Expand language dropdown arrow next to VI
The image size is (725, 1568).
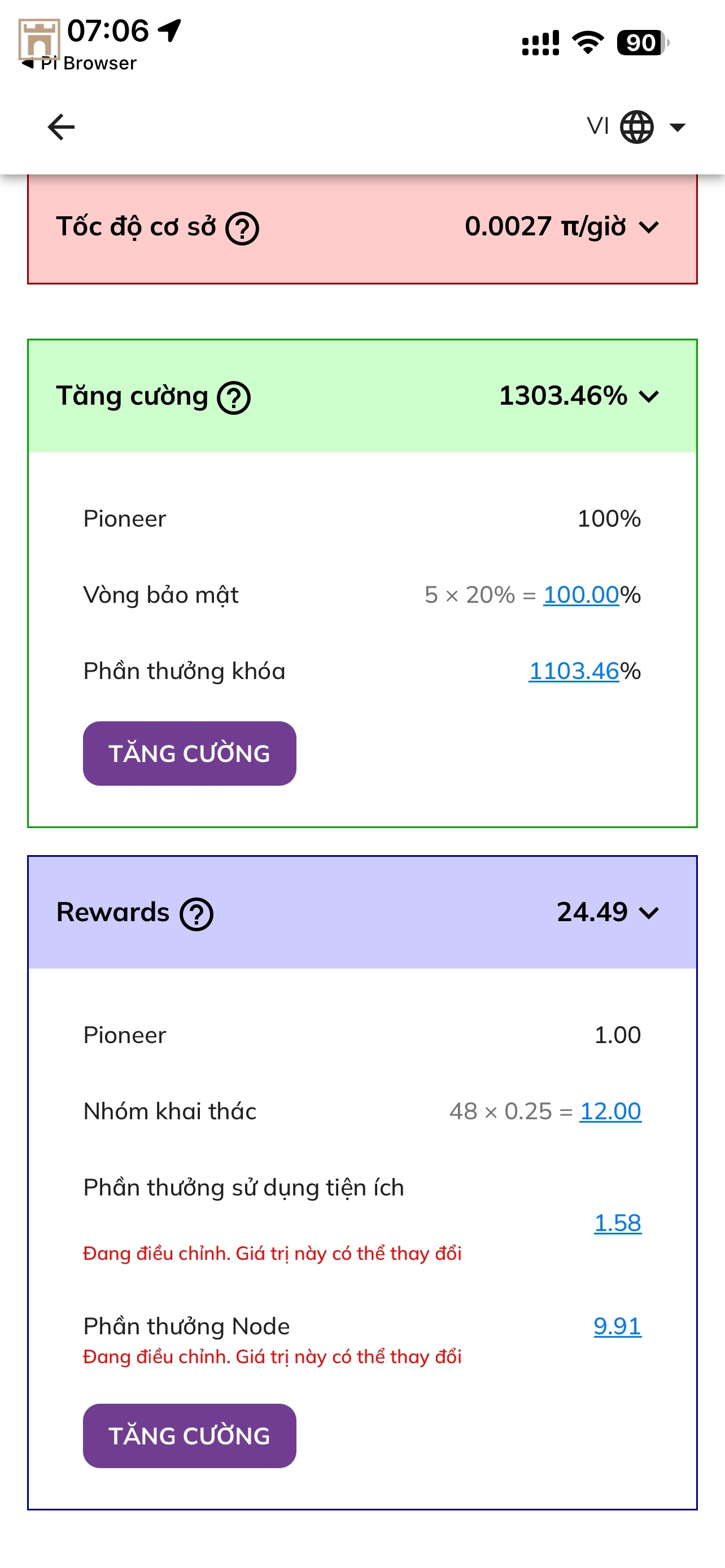677,127
